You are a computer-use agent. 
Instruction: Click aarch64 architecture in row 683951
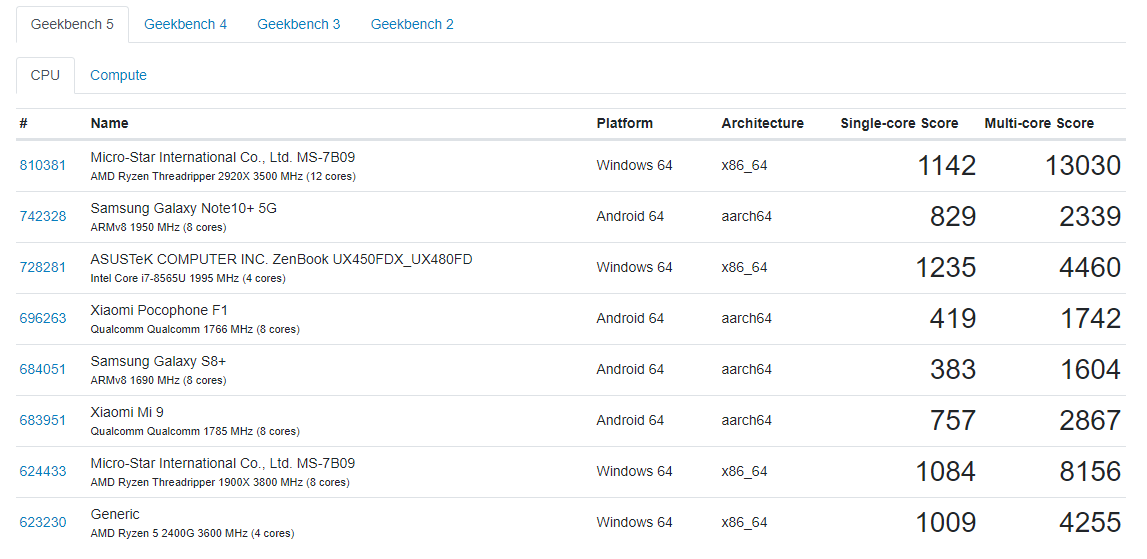click(x=747, y=421)
